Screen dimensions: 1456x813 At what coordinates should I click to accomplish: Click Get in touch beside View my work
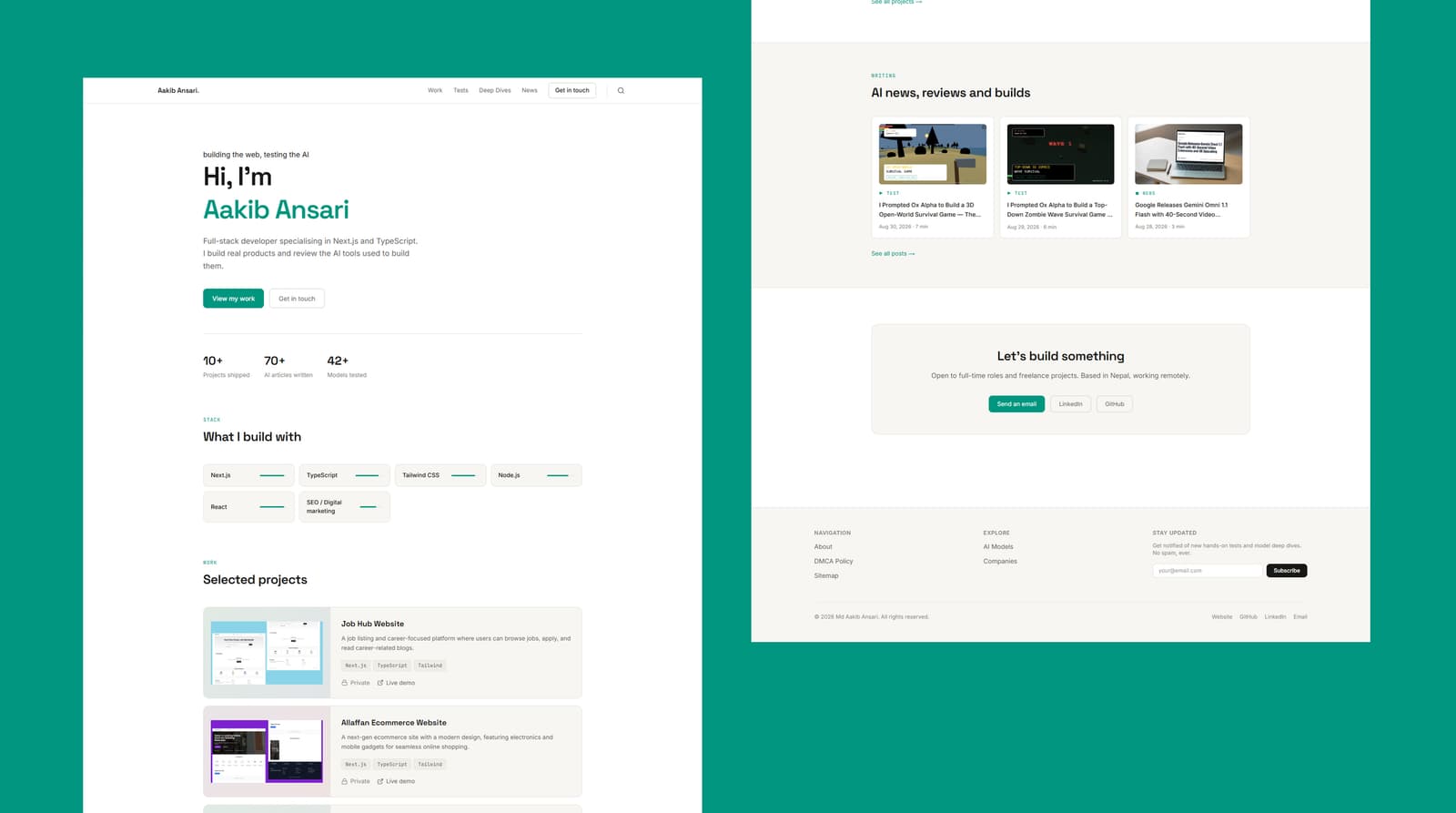tap(297, 299)
